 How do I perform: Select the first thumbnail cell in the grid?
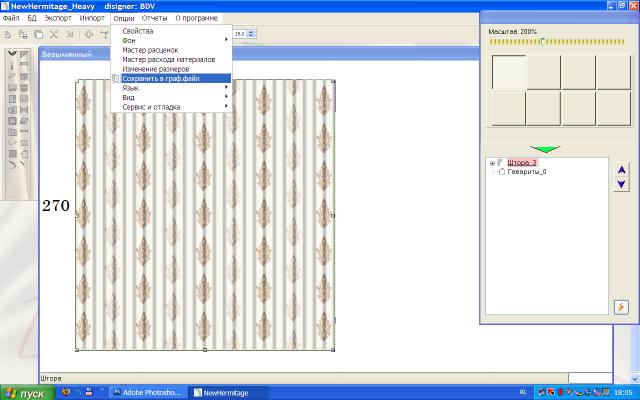point(509,72)
